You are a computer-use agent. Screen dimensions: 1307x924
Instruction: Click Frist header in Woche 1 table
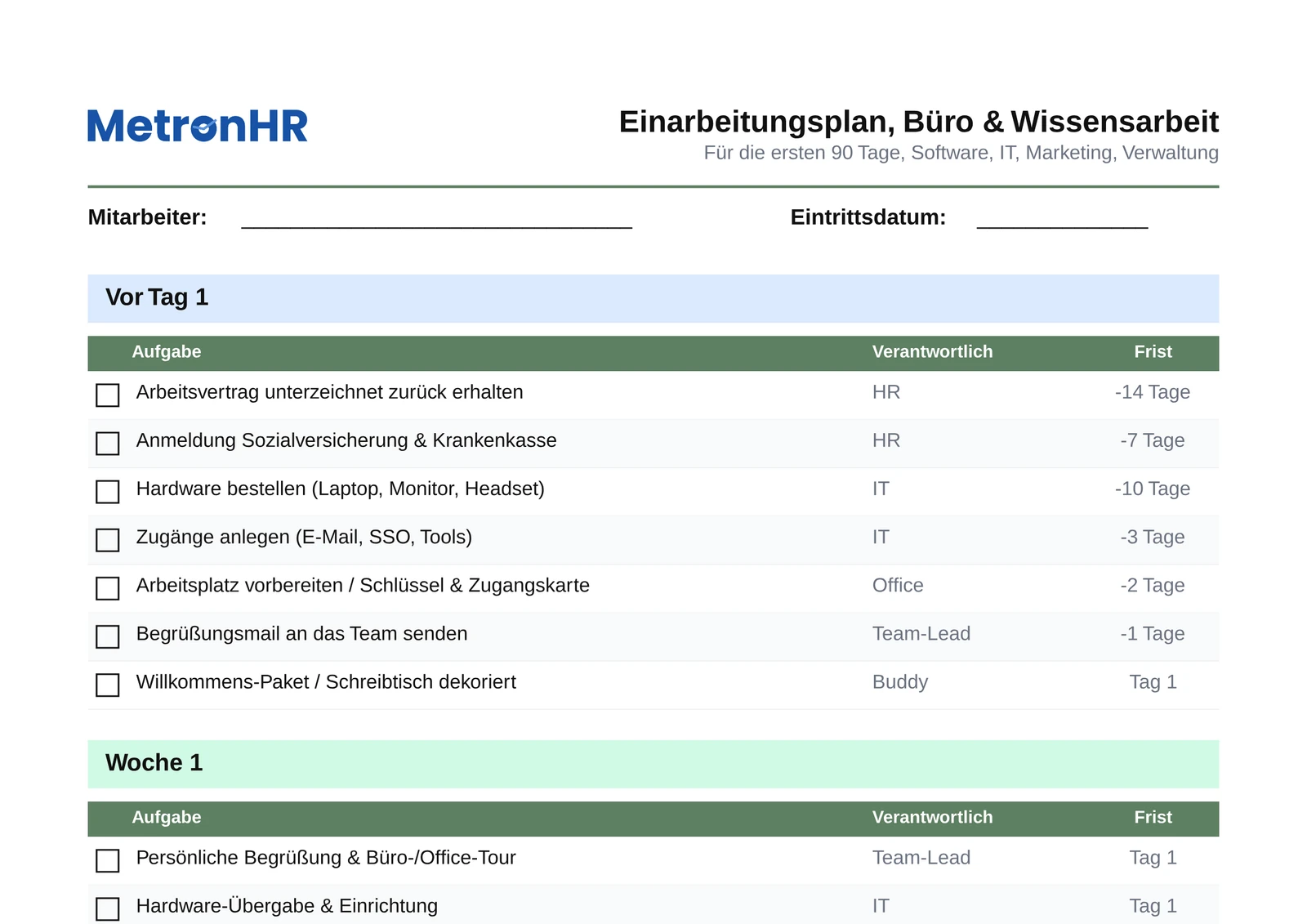click(1153, 818)
